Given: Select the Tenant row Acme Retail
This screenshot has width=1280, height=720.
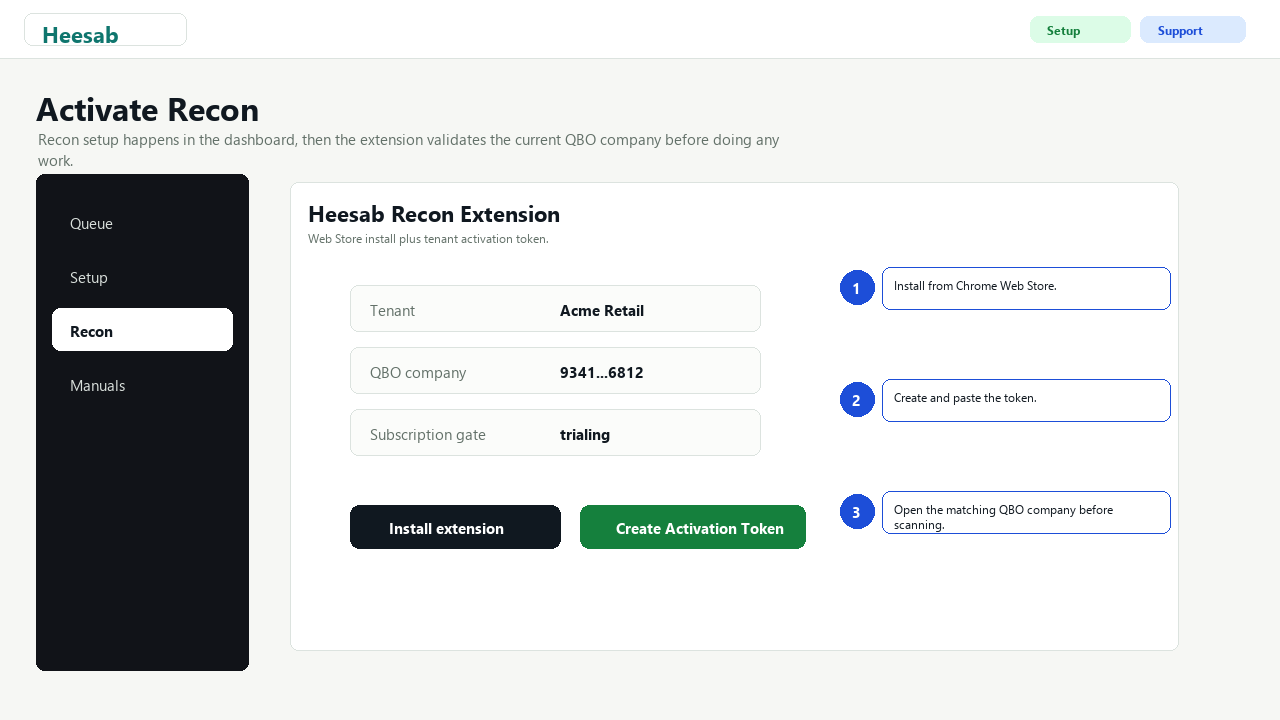Looking at the screenshot, I should 555,309.
